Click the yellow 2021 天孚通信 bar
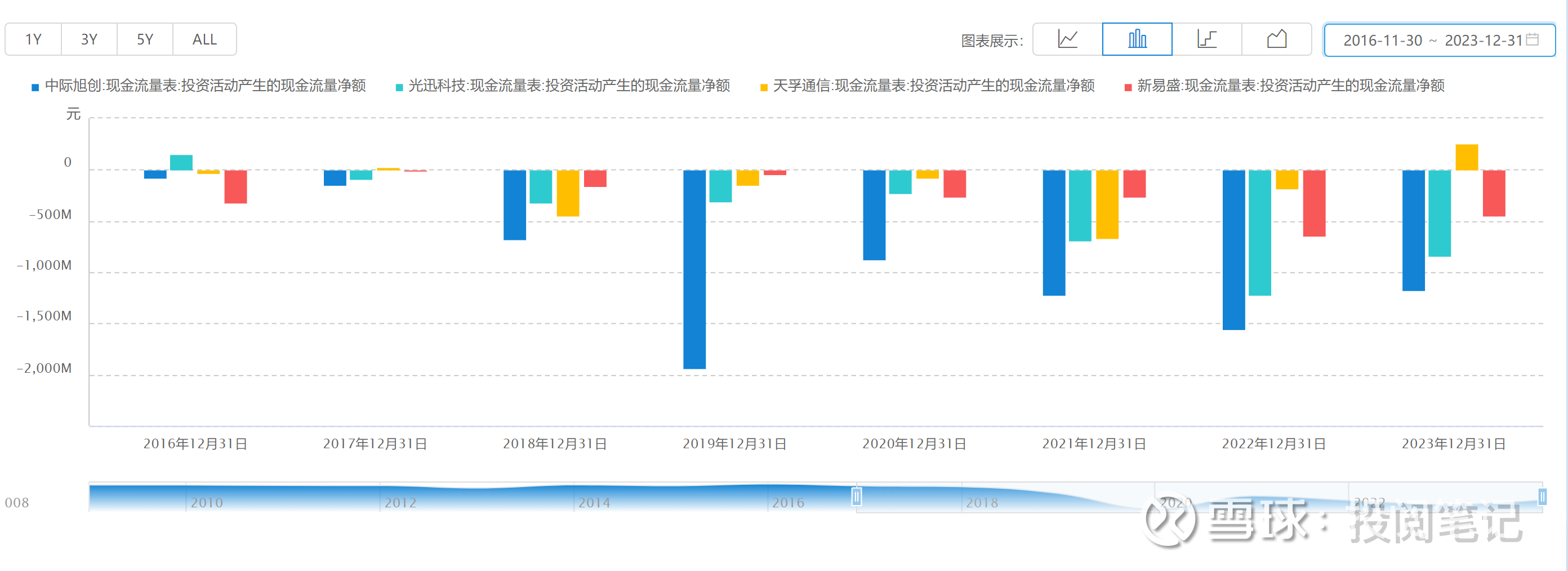 pyautogui.click(x=1107, y=204)
